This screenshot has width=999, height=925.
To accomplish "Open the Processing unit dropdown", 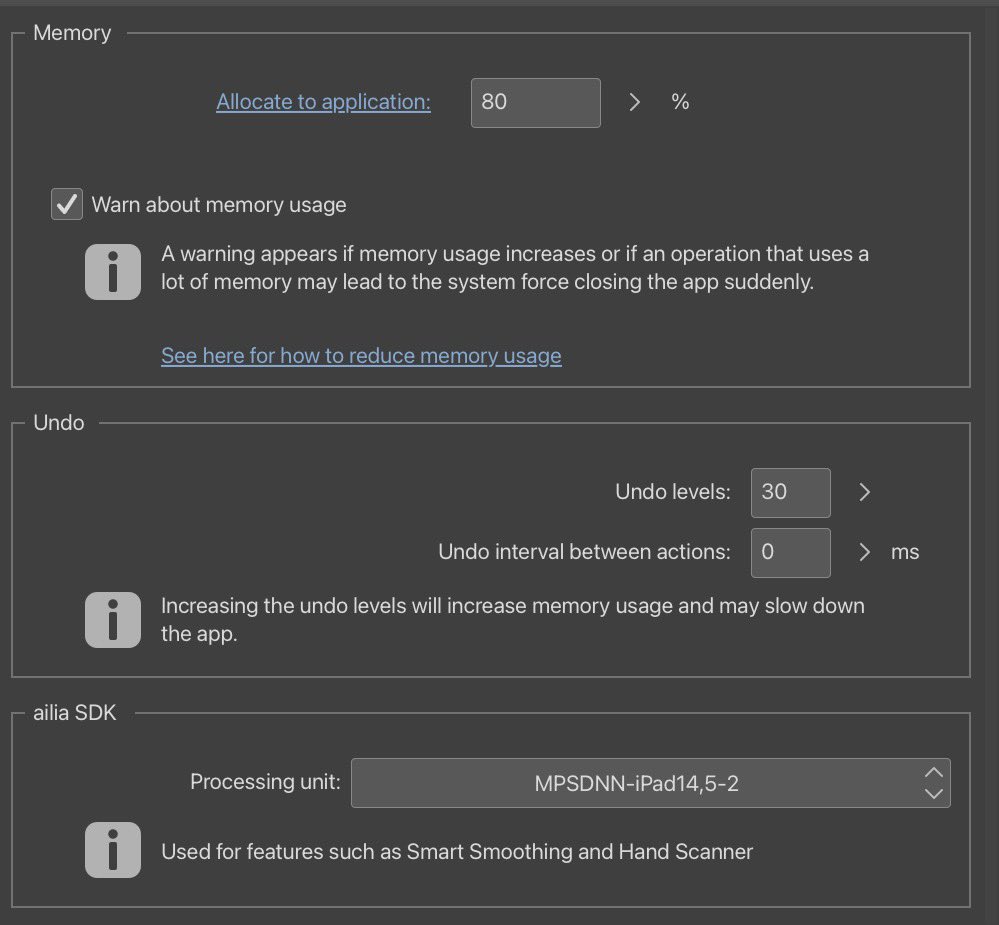I will click(x=650, y=783).
